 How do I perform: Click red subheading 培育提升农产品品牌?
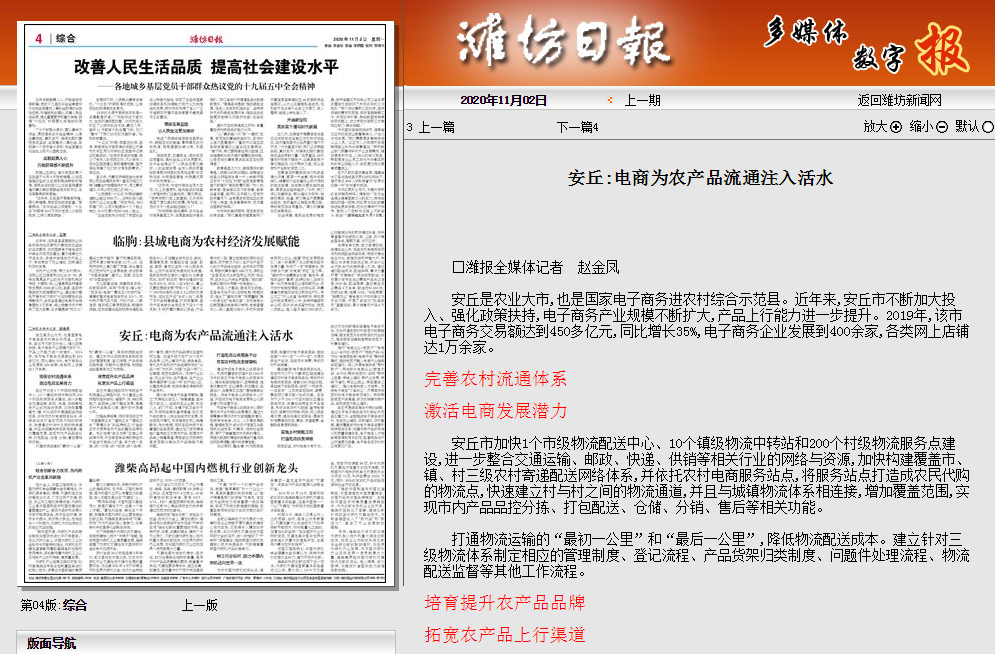point(504,603)
